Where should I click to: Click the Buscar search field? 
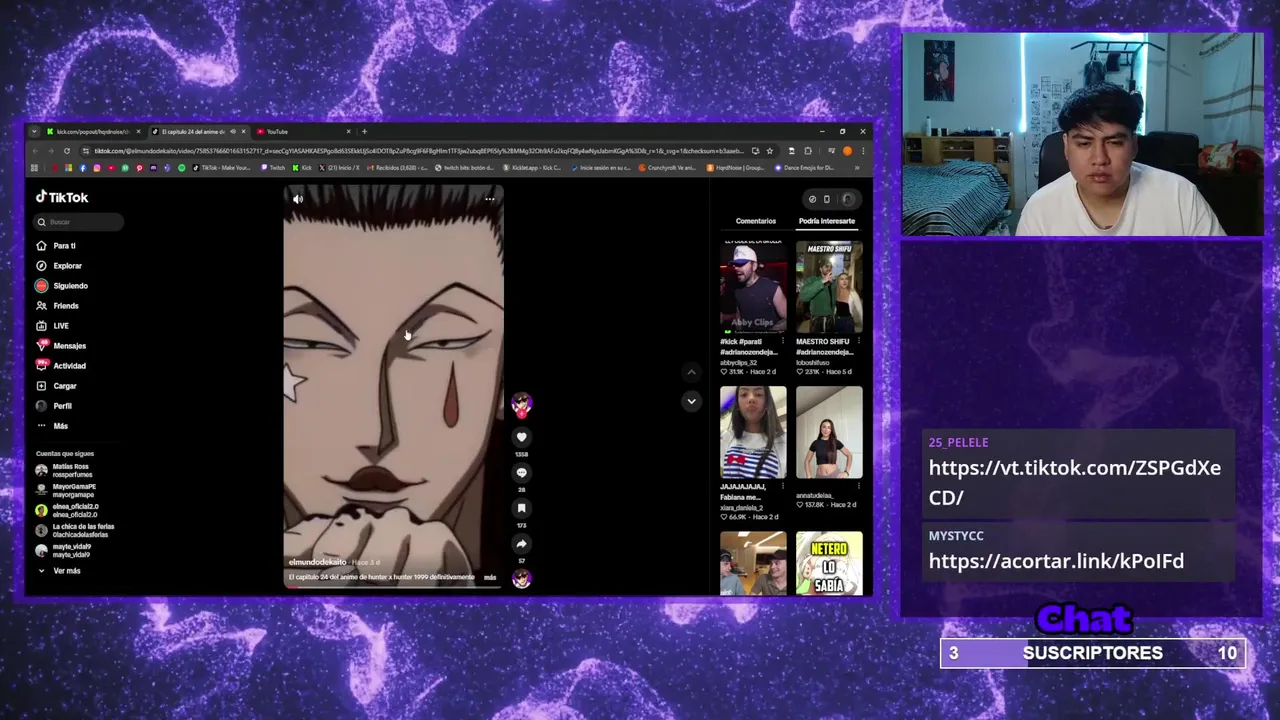(x=80, y=222)
